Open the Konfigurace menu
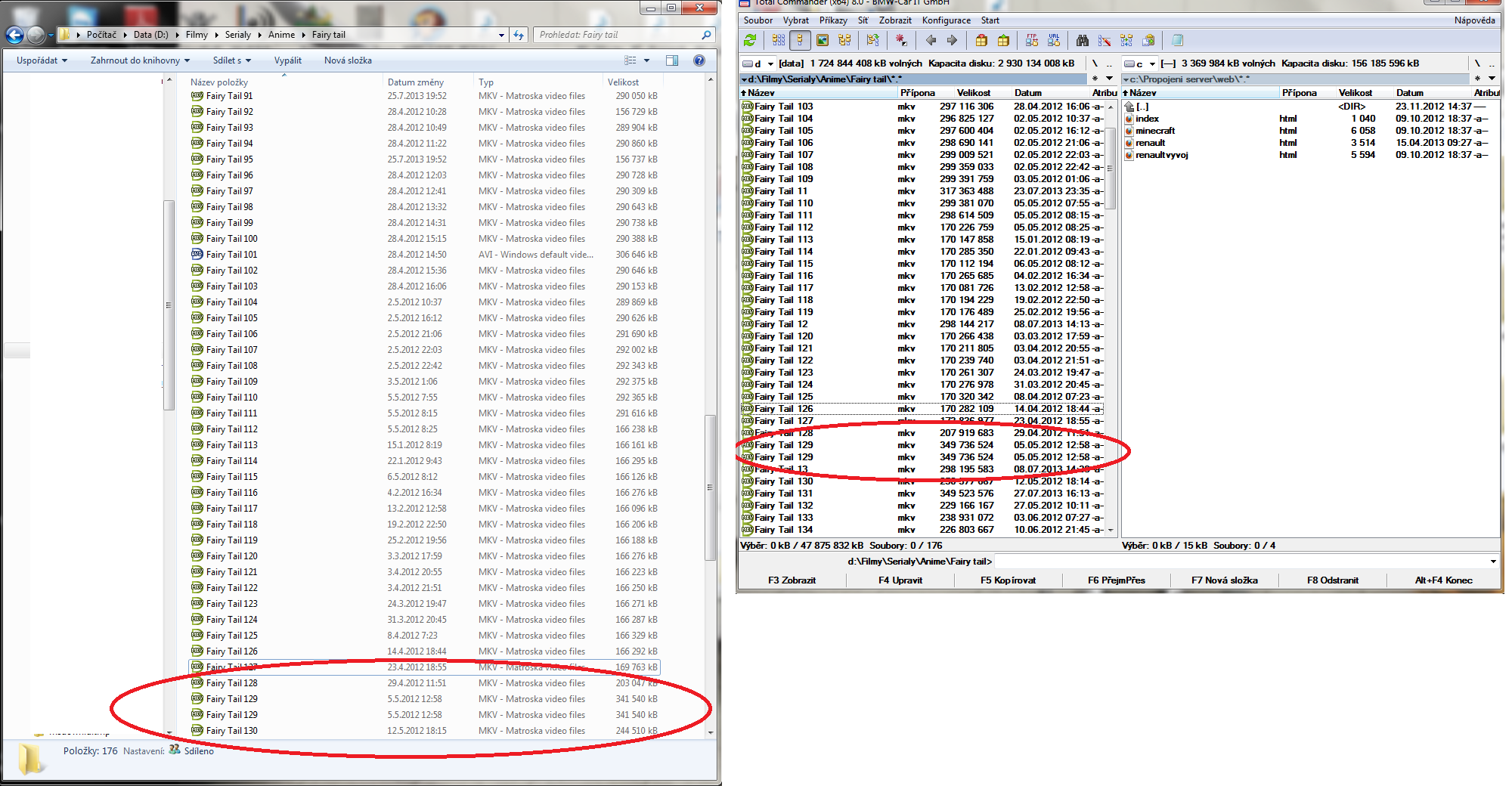 [x=947, y=20]
